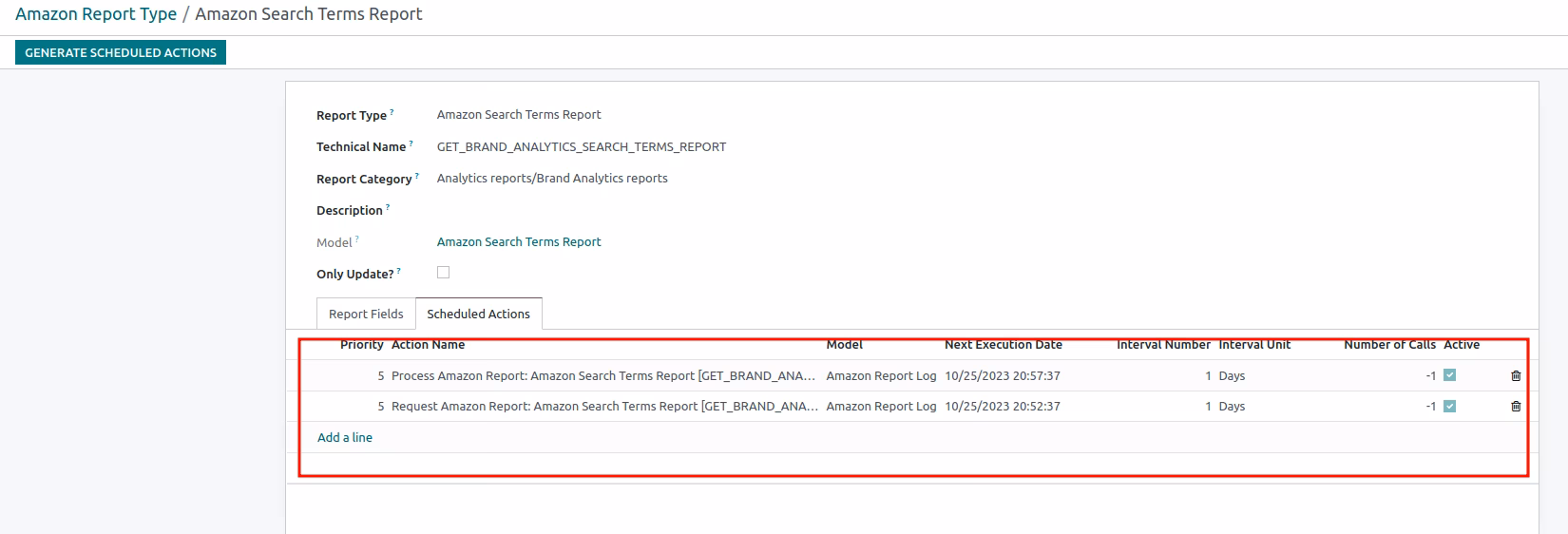Switch to the Report Fields tab
This screenshot has height=534, width=1568.
pyautogui.click(x=366, y=314)
